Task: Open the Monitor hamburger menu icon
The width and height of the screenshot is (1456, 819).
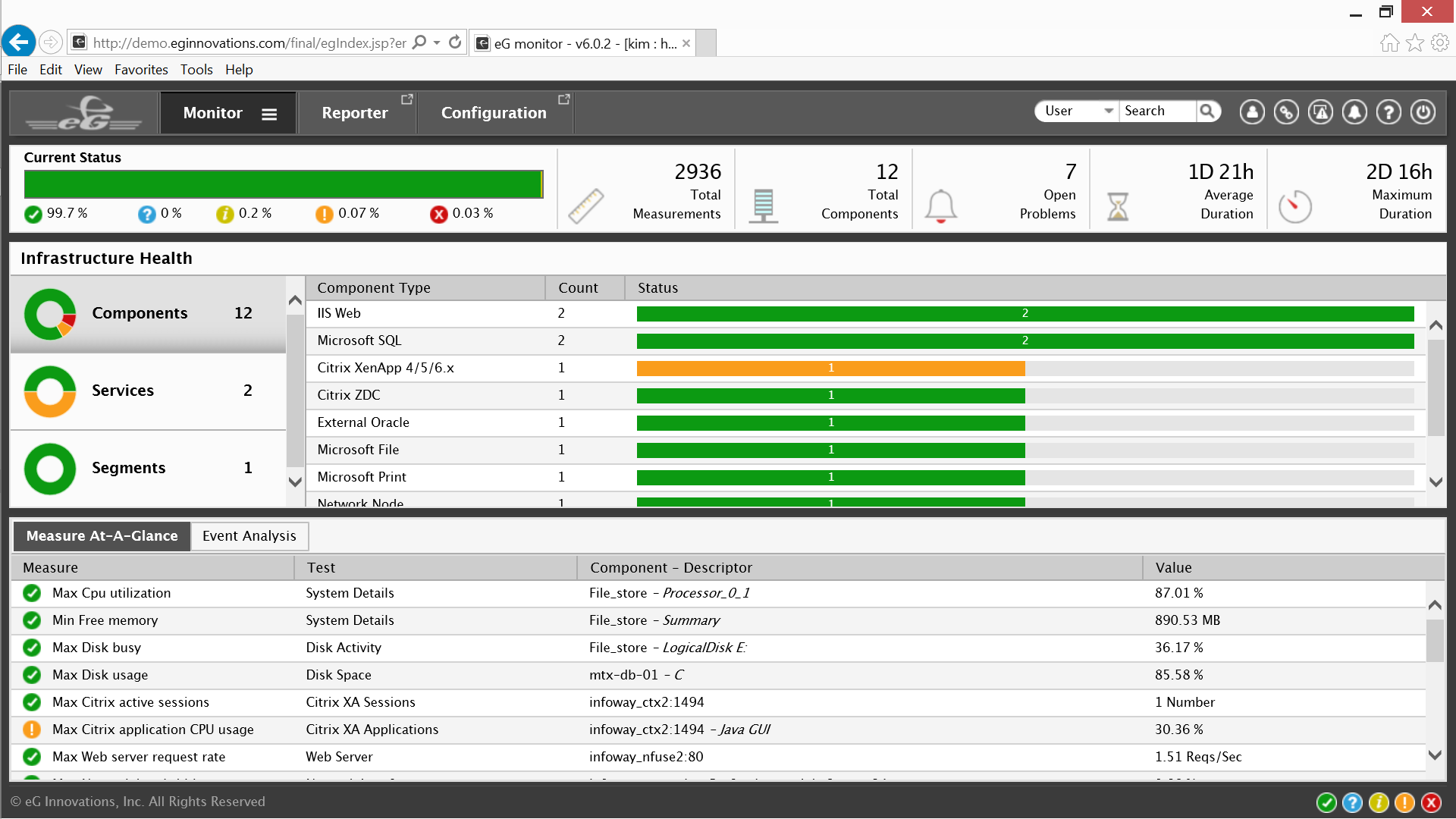Action: point(269,114)
